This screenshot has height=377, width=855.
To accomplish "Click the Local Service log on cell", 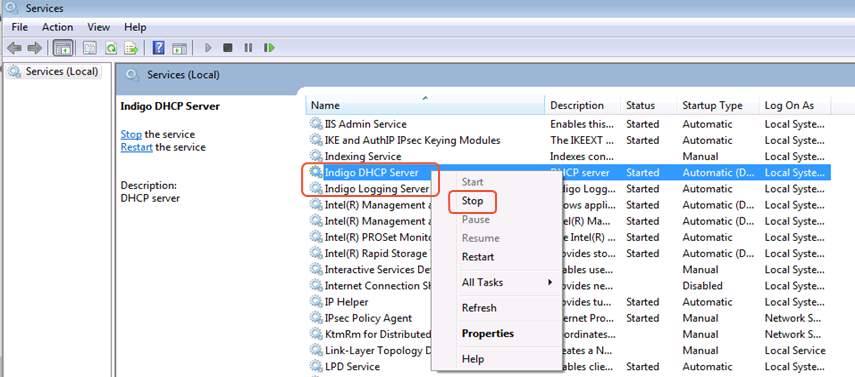I will click(795, 350).
